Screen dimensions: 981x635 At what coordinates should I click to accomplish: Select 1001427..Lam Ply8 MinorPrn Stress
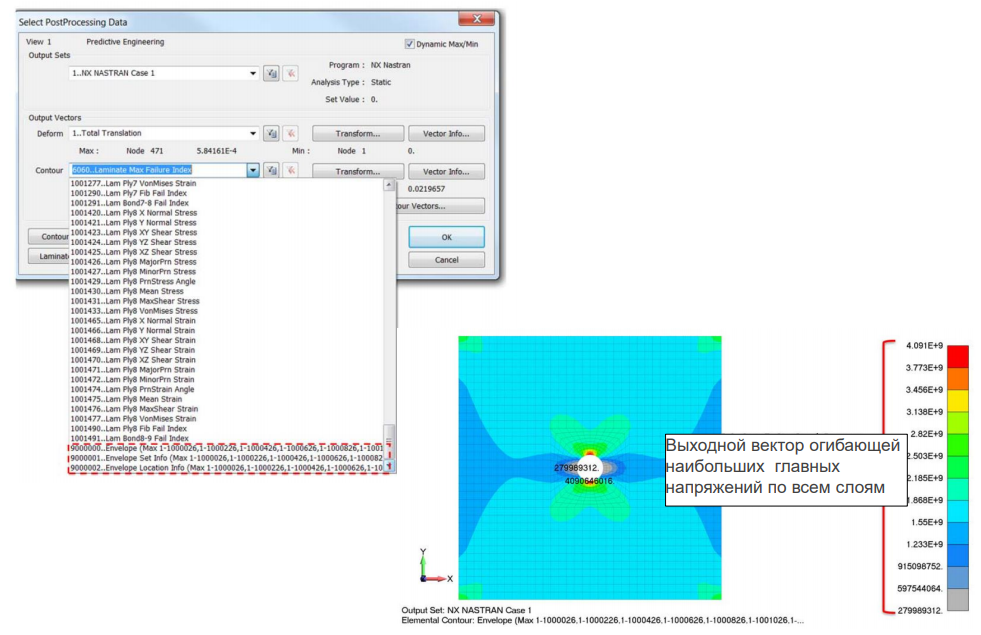coord(133,272)
